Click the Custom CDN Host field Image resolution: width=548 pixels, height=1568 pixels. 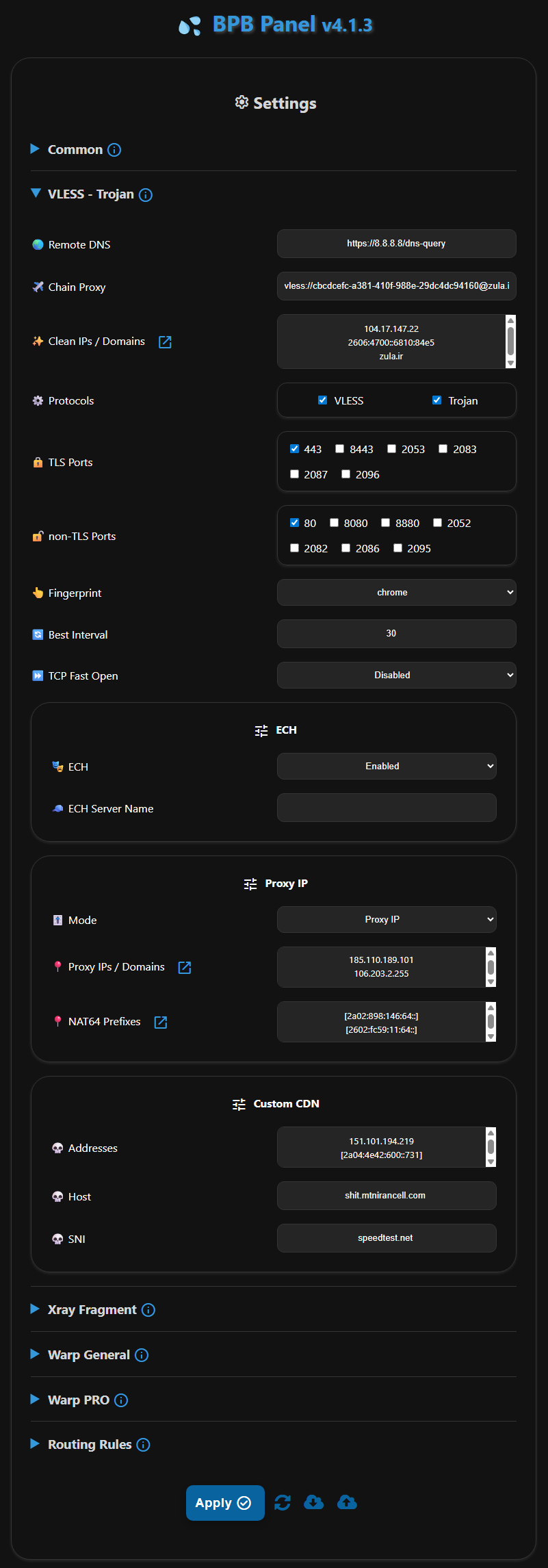[x=387, y=1196]
